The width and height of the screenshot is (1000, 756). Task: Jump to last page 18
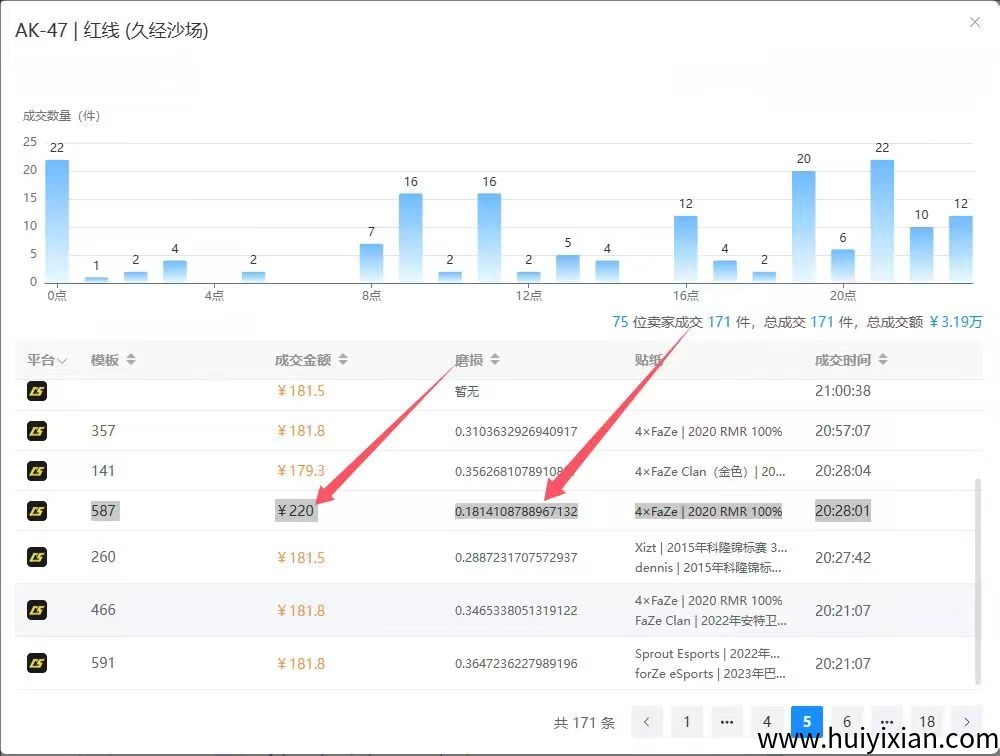[927, 722]
